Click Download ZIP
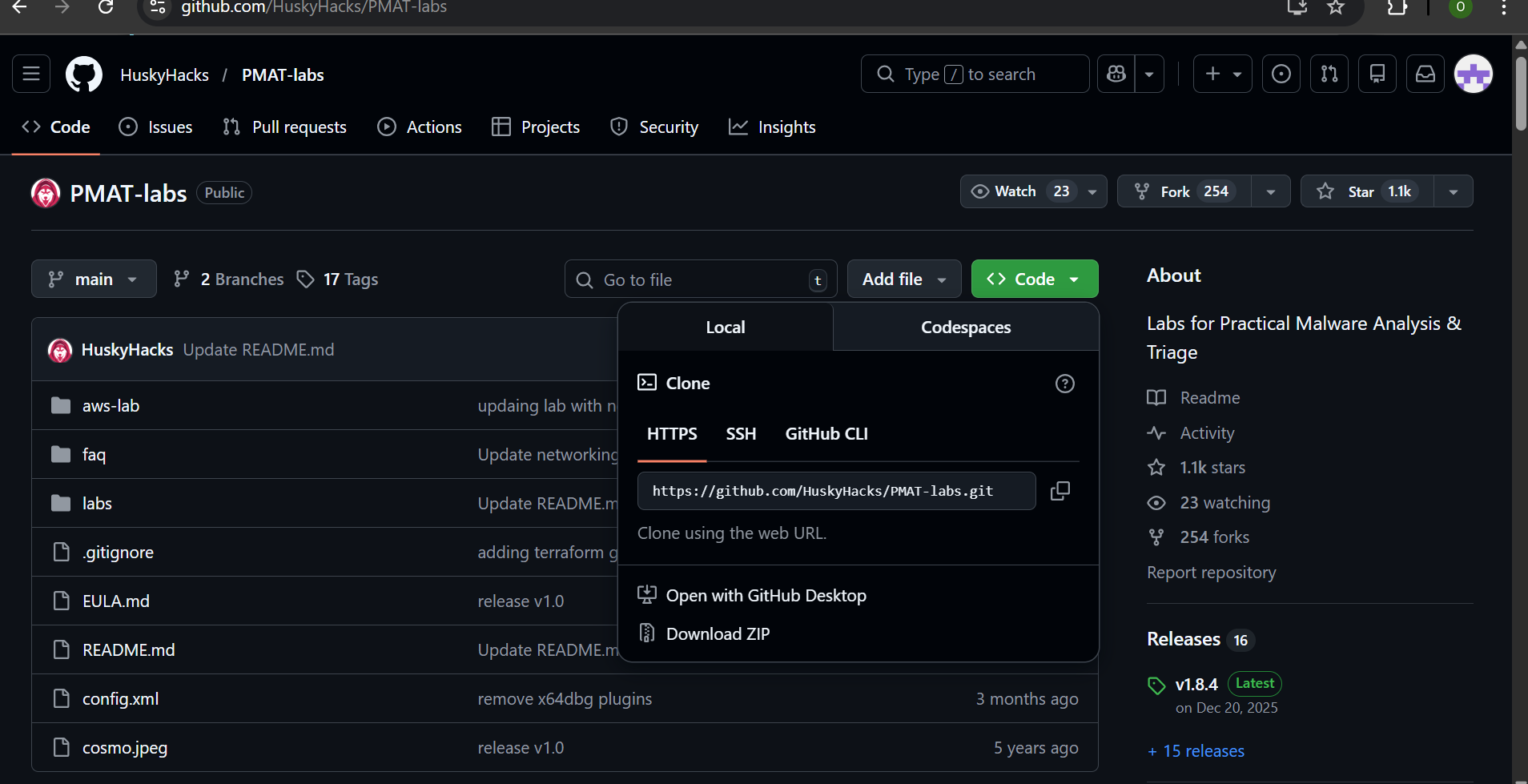 (x=718, y=634)
